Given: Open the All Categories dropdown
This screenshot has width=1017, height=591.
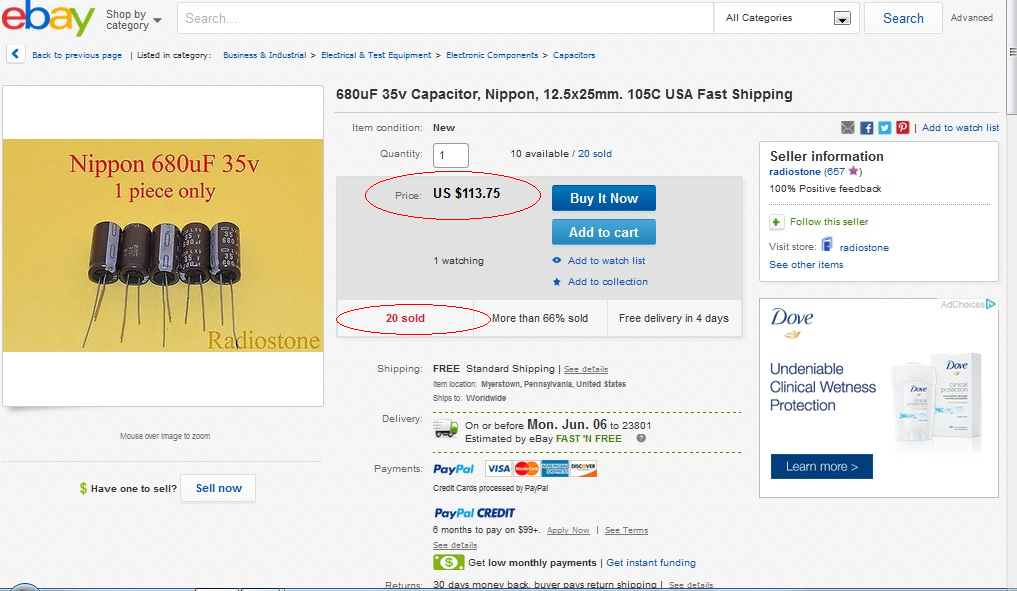Looking at the screenshot, I should click(787, 18).
